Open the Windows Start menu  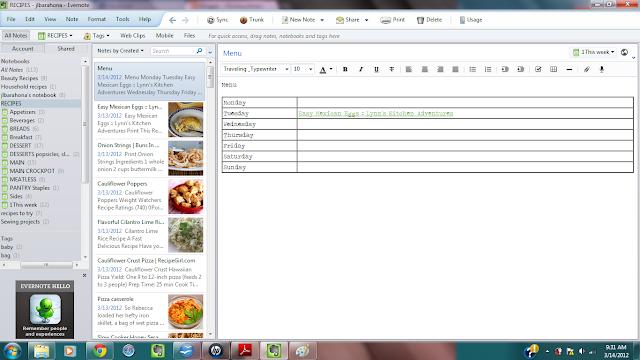(x=12, y=351)
